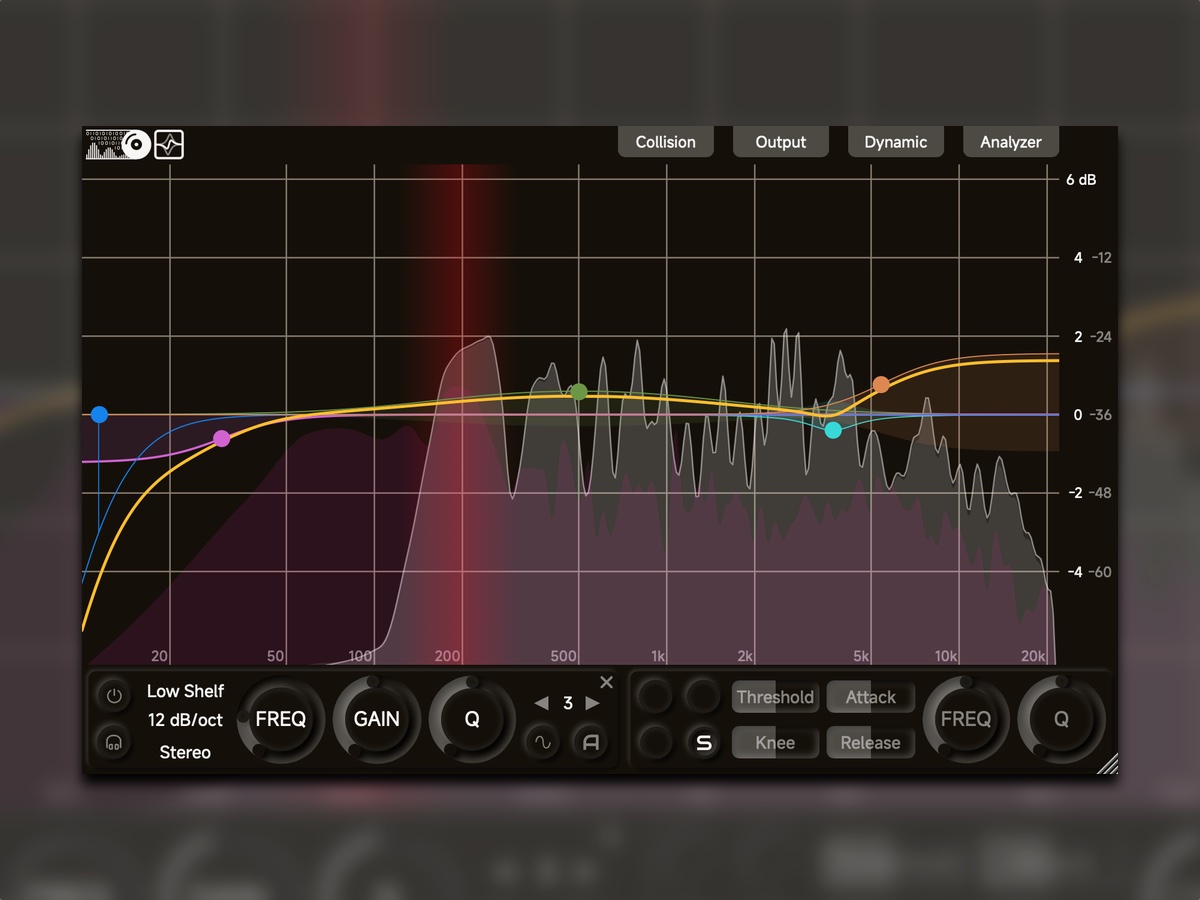
Task: Open the Low Shelf filter type selector
Action: tap(185, 691)
